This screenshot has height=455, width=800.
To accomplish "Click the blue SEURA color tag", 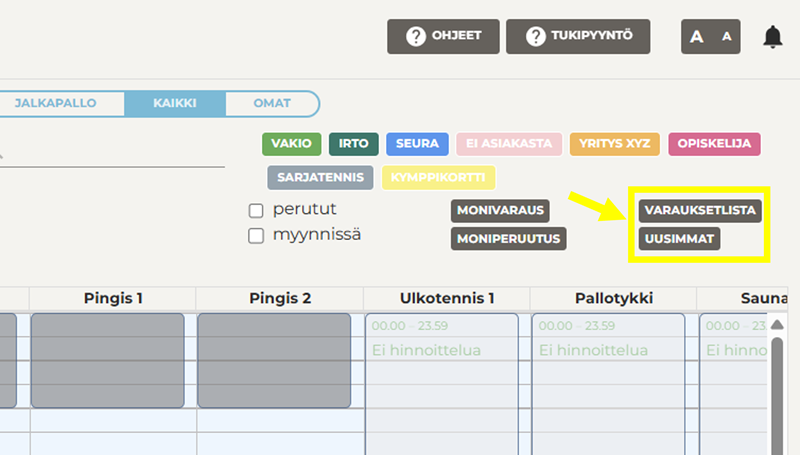I will tap(417, 144).
